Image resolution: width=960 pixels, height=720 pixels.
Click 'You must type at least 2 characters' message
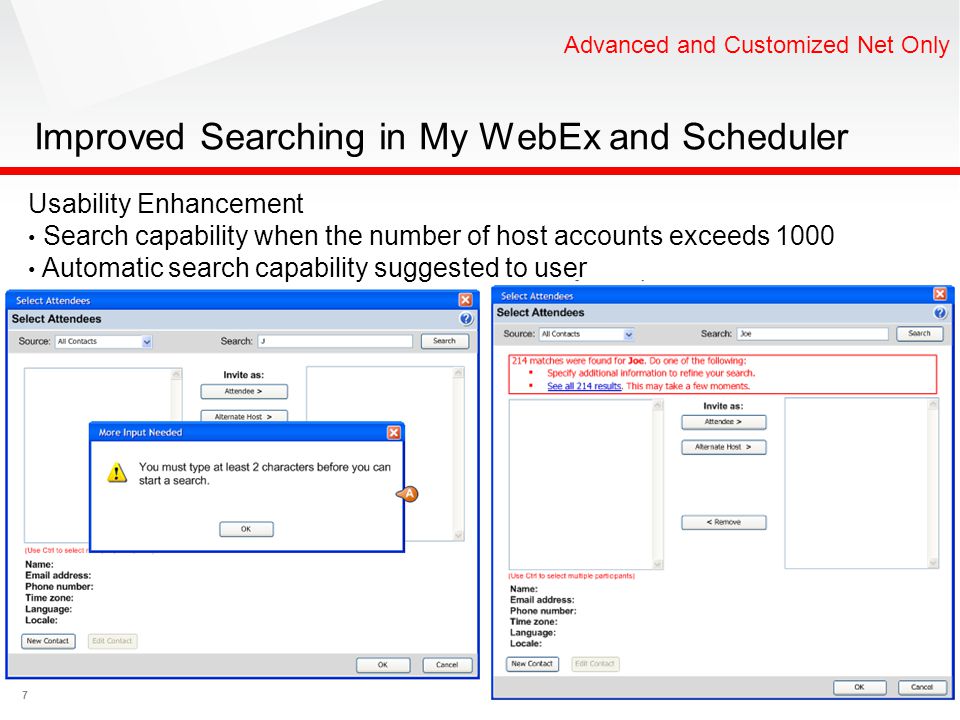[264, 474]
